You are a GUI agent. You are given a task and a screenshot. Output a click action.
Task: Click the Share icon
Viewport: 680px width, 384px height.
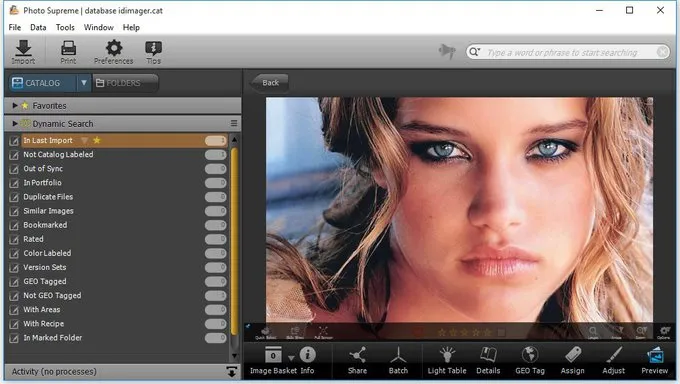[357, 355]
